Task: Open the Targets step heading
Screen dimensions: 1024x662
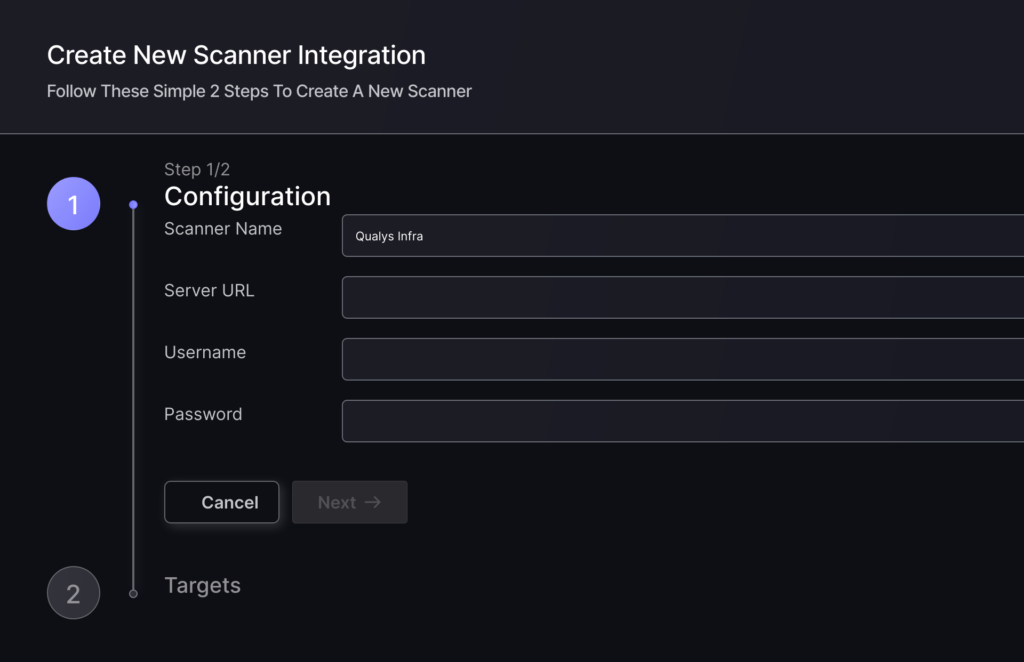Action: [x=202, y=586]
